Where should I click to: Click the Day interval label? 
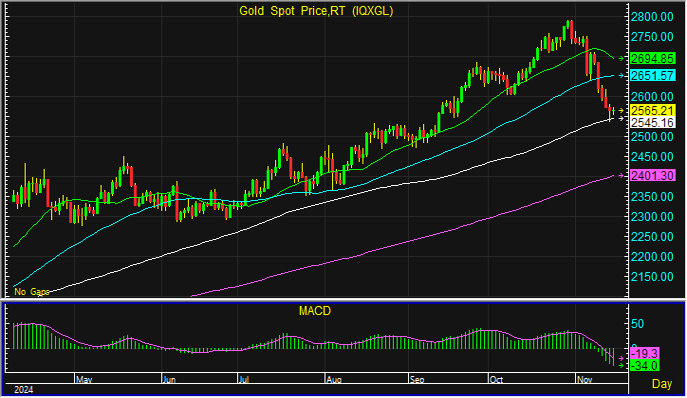(x=662, y=384)
